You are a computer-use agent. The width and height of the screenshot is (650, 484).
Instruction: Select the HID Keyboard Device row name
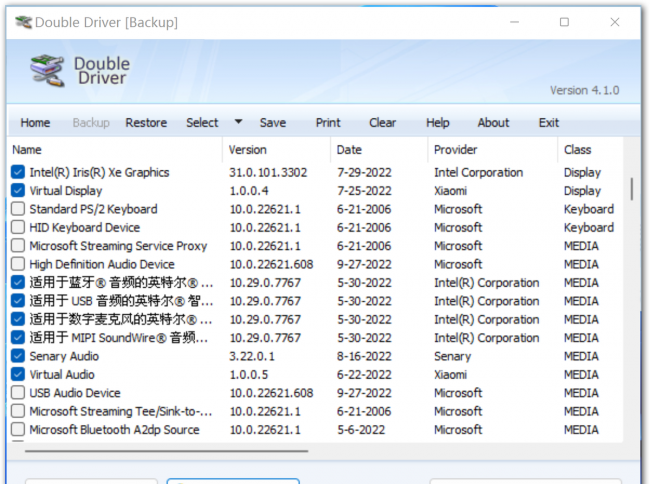point(85,227)
